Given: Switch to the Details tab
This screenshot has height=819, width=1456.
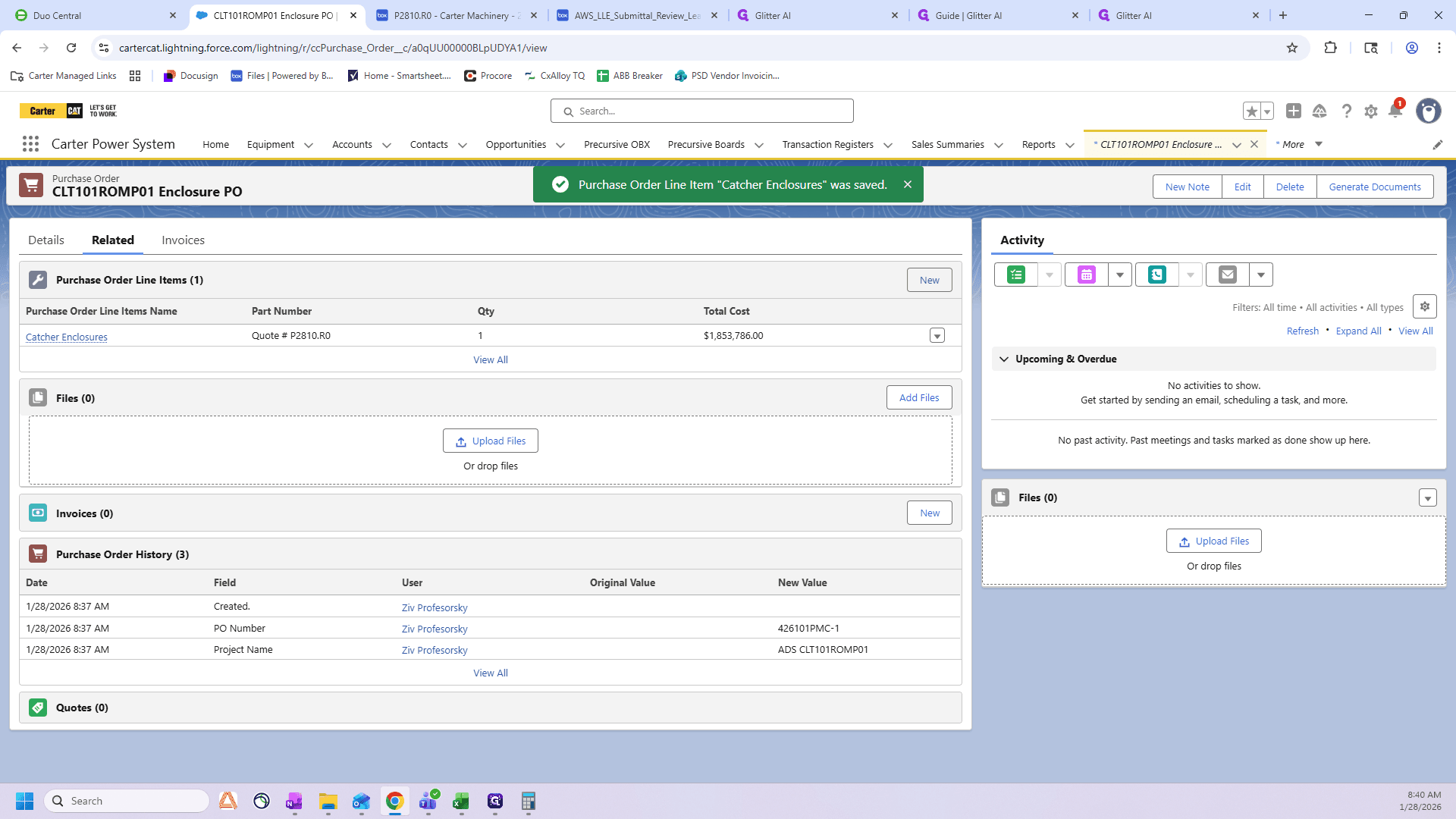Looking at the screenshot, I should pos(46,240).
